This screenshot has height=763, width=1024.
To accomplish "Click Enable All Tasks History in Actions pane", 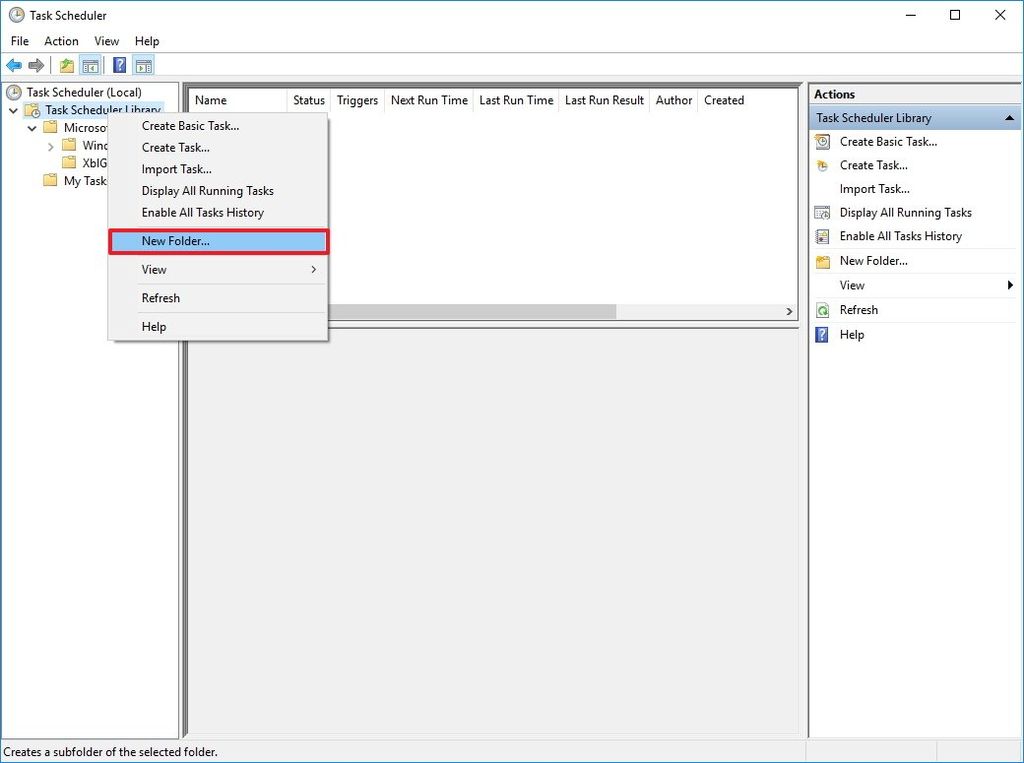I will pos(901,236).
